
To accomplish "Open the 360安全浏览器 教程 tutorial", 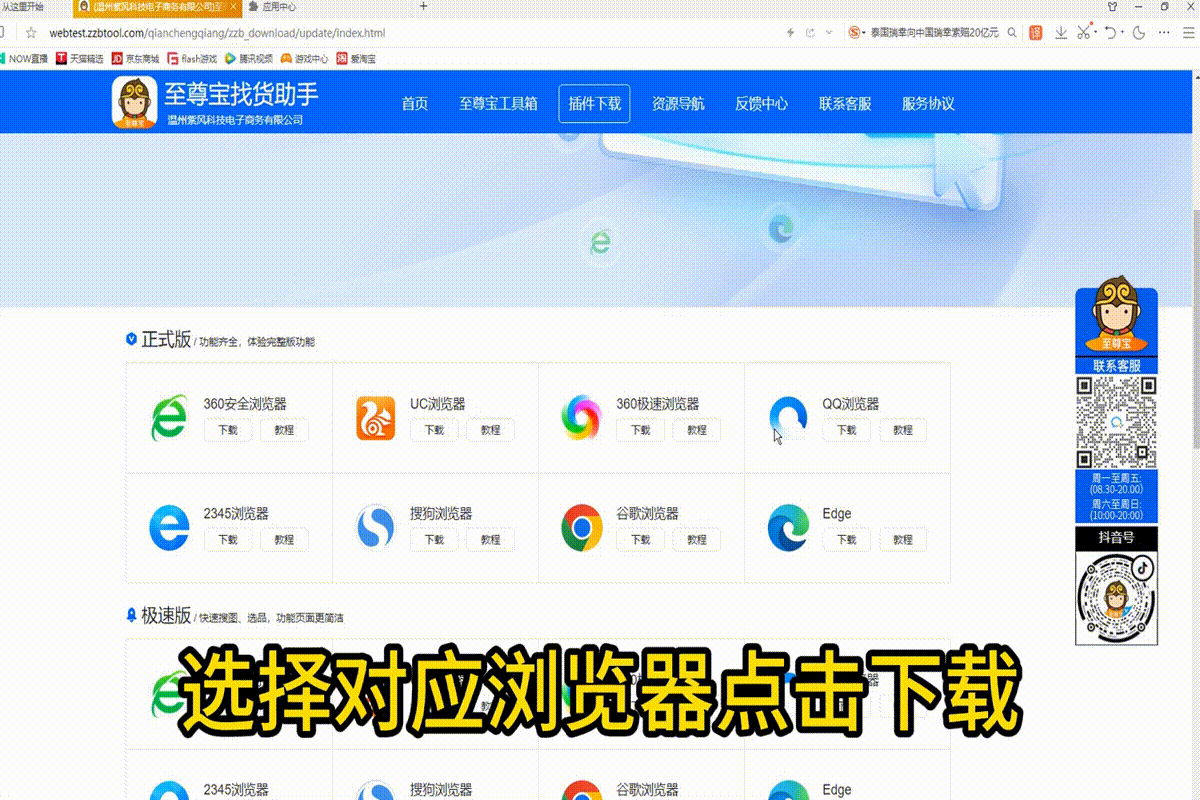I will (284, 430).
